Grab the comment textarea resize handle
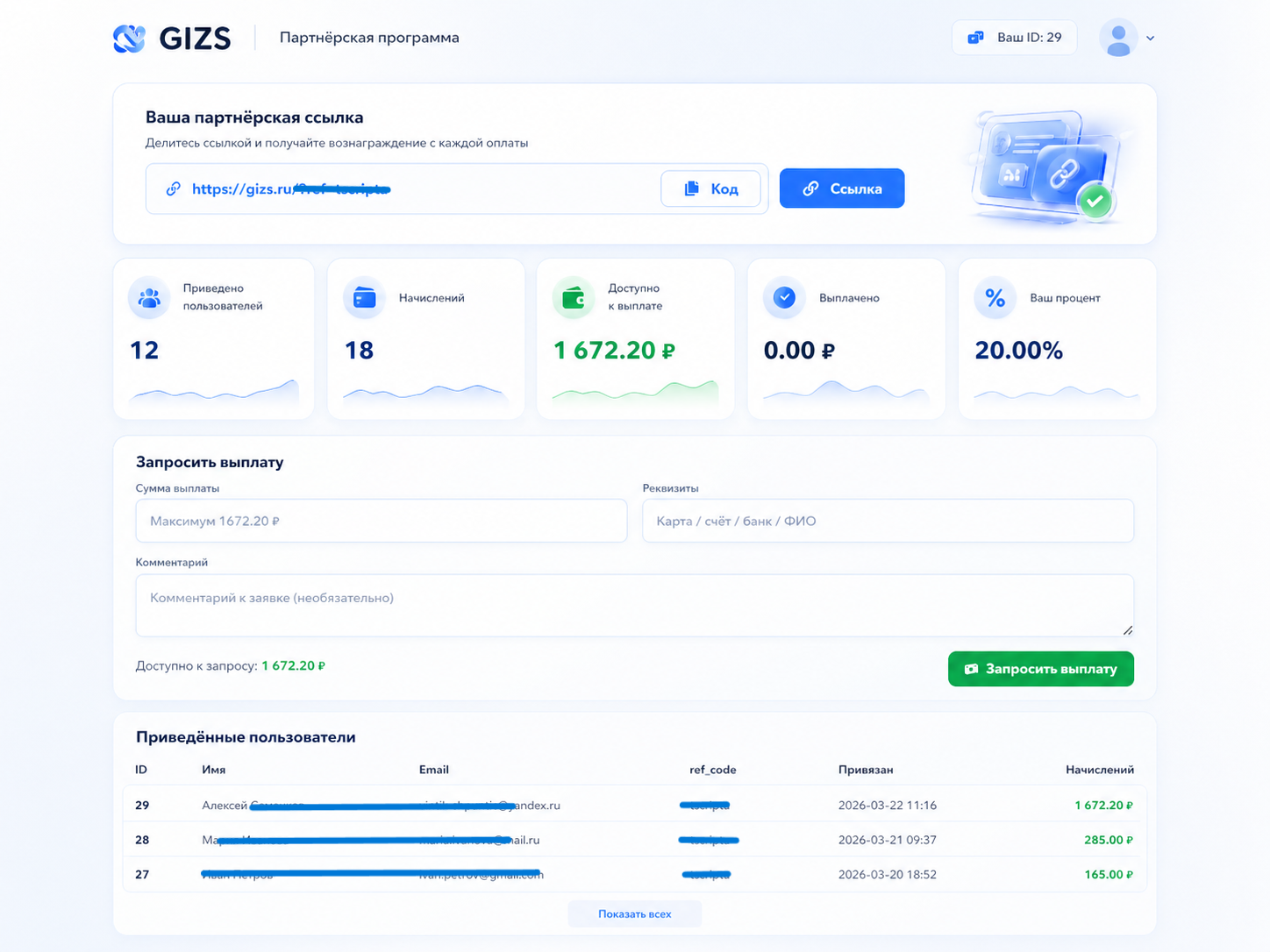The height and width of the screenshot is (952, 1270). coord(1127,629)
